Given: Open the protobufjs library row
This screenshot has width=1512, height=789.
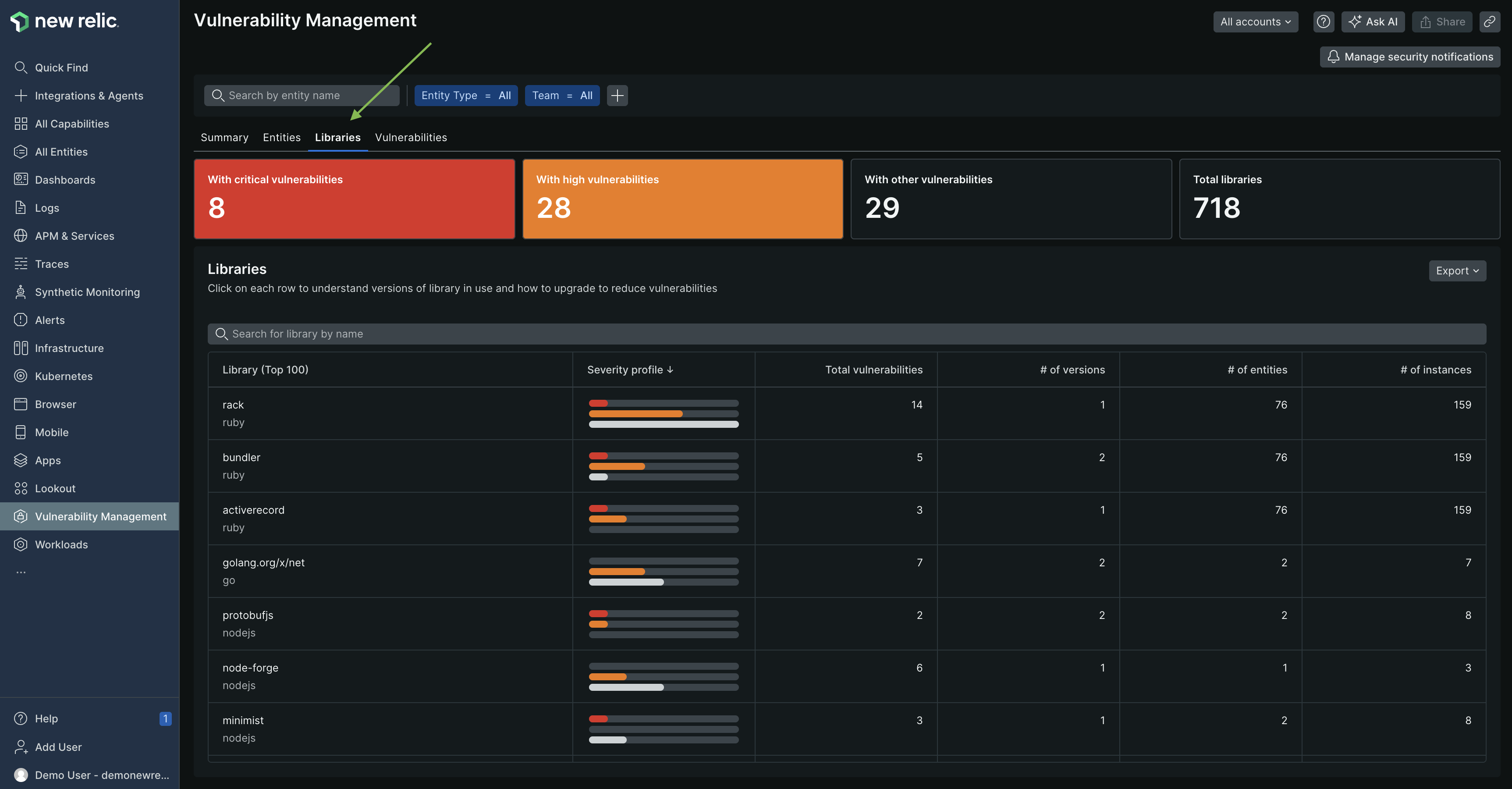Looking at the screenshot, I should pyautogui.click(x=846, y=623).
